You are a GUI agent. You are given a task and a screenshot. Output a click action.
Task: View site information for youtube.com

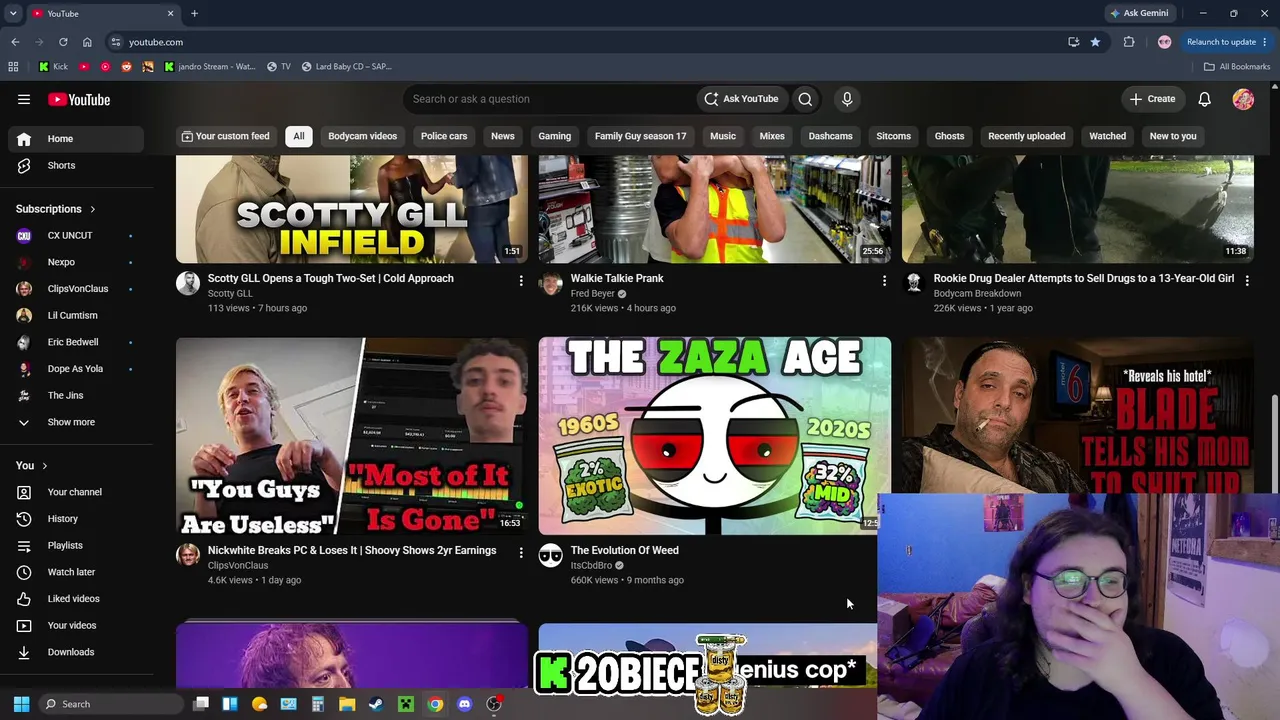click(x=116, y=42)
